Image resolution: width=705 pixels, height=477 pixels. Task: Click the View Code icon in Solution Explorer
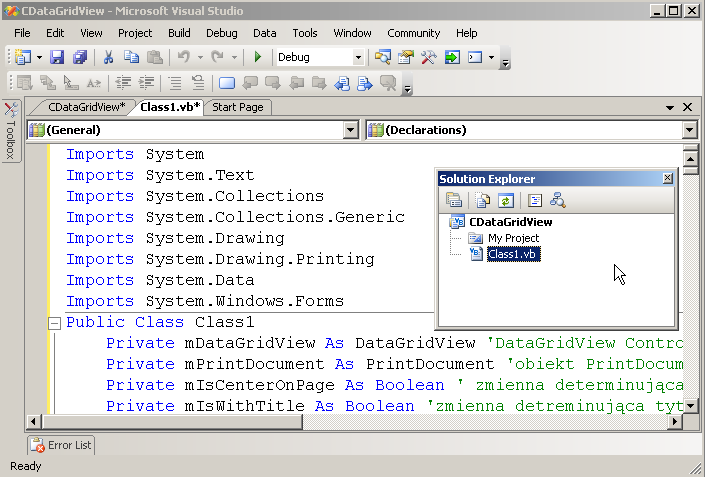click(535, 200)
